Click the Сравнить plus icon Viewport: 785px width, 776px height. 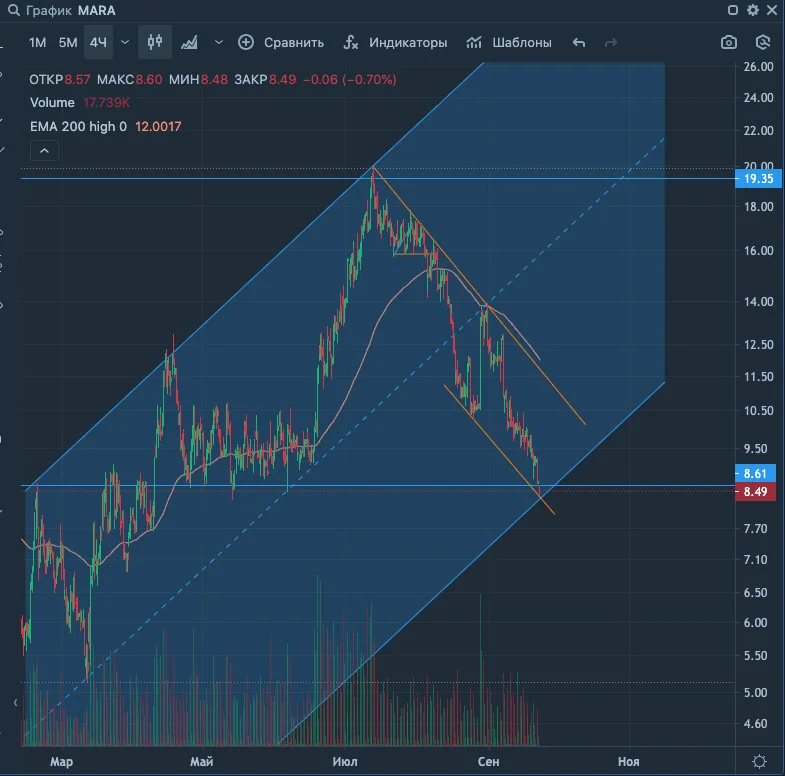point(246,43)
